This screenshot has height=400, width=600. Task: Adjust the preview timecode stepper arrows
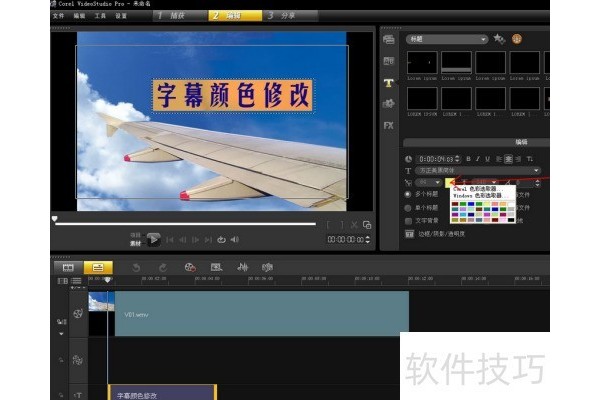click(x=368, y=240)
